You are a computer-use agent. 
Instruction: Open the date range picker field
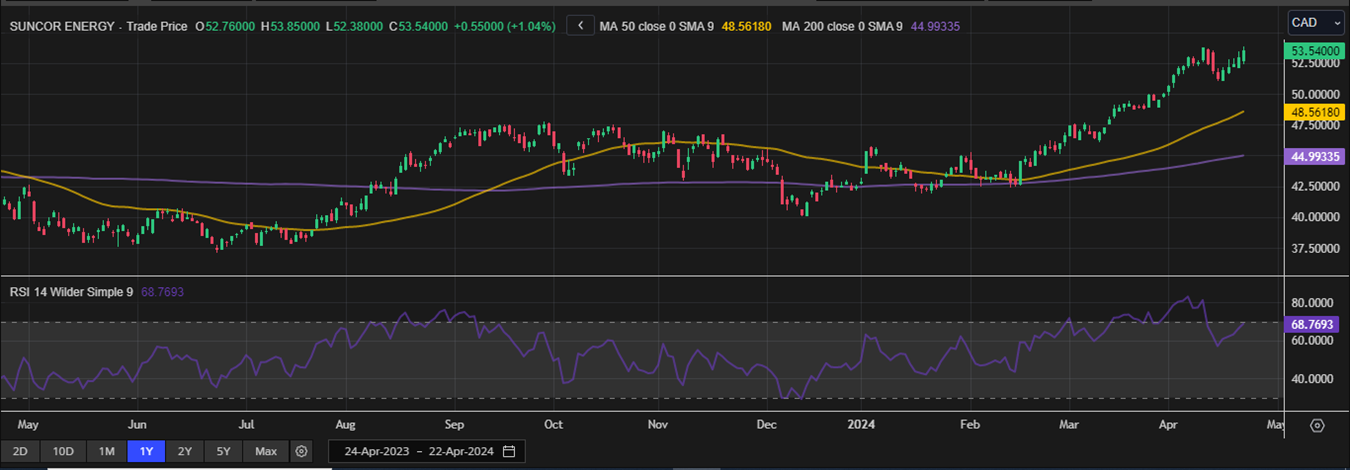[x=425, y=451]
